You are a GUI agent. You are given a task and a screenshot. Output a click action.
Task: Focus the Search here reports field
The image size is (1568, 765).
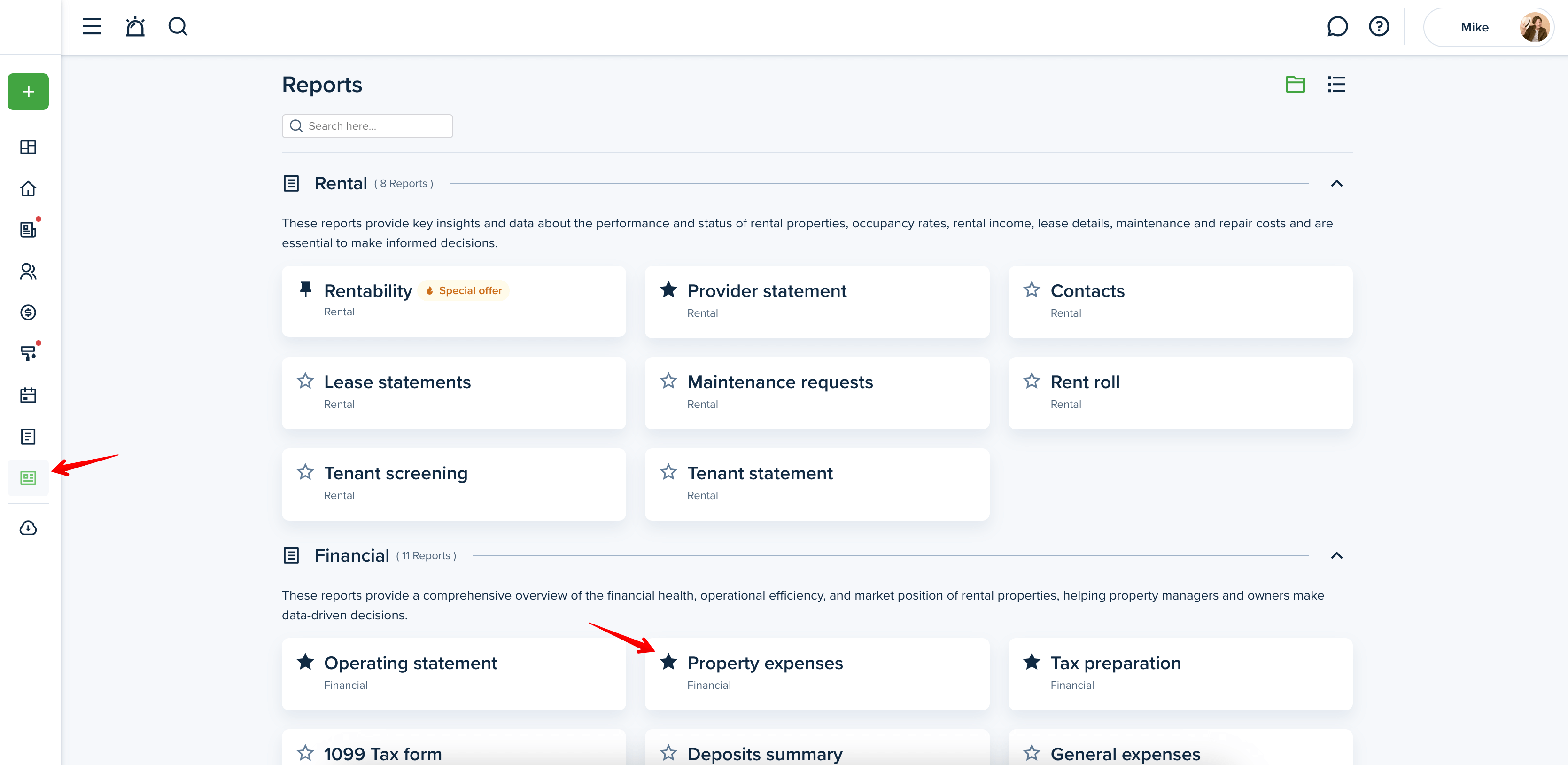pos(367,126)
